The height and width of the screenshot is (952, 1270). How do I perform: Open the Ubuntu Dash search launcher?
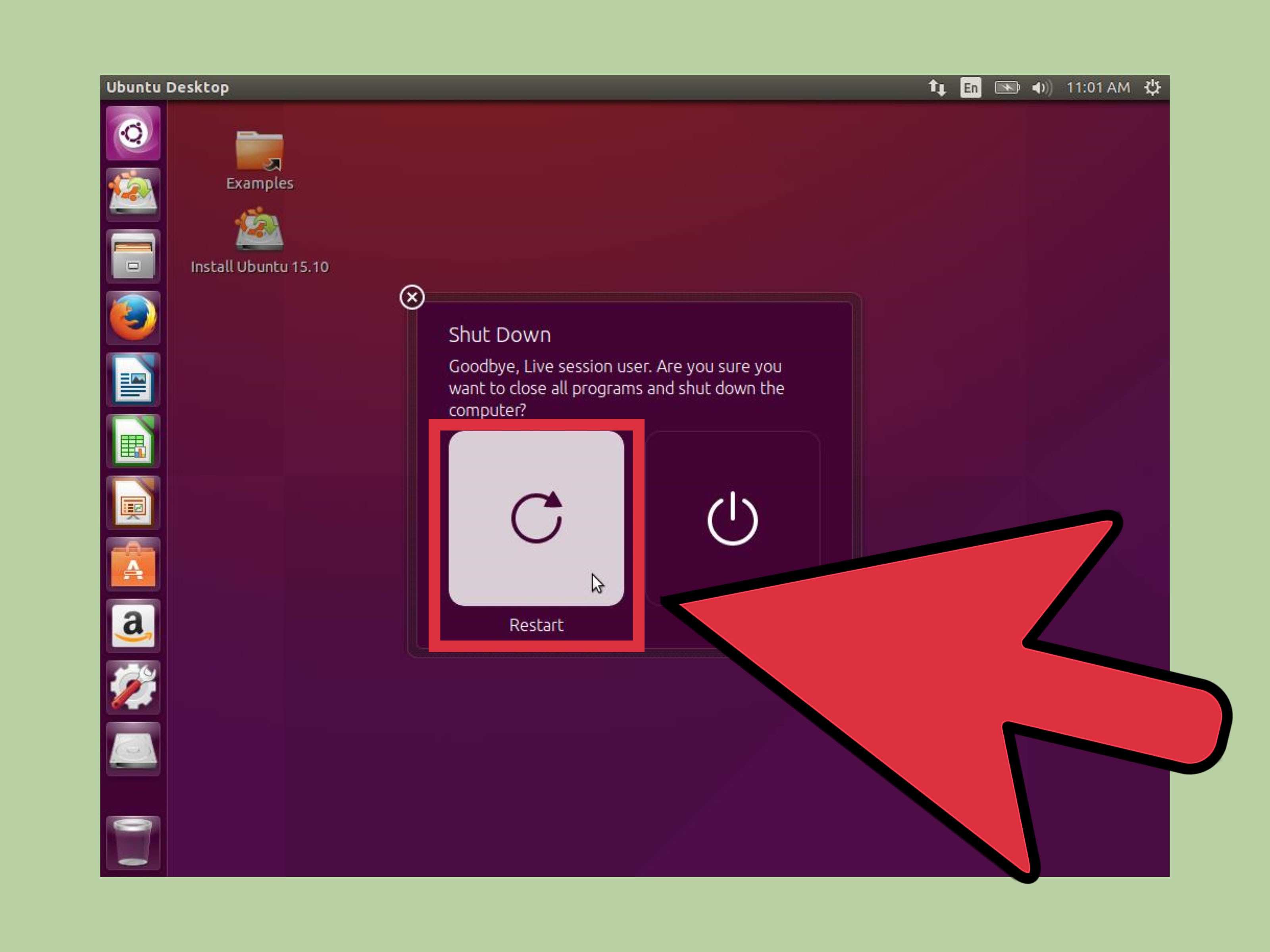pyautogui.click(x=133, y=134)
